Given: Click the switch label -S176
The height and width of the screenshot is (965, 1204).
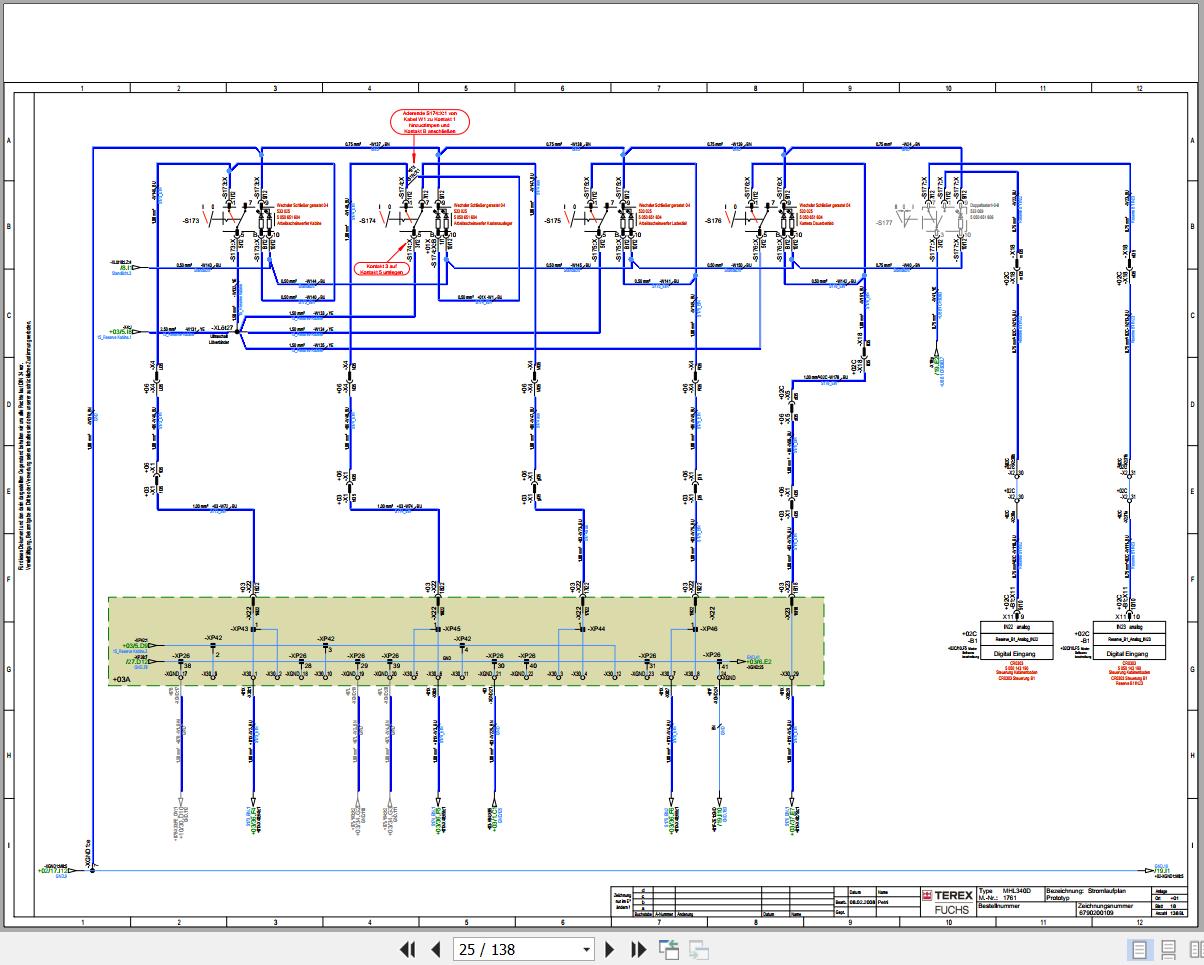Looking at the screenshot, I should (711, 220).
